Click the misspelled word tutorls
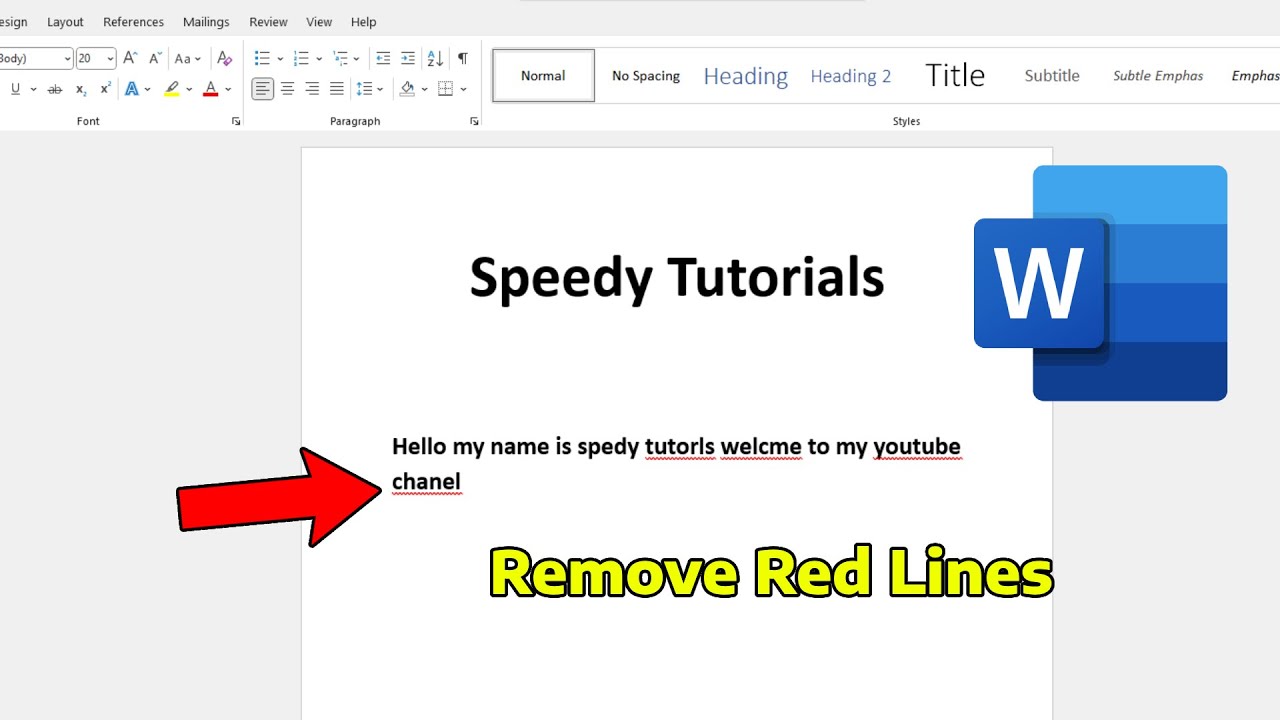 680,446
